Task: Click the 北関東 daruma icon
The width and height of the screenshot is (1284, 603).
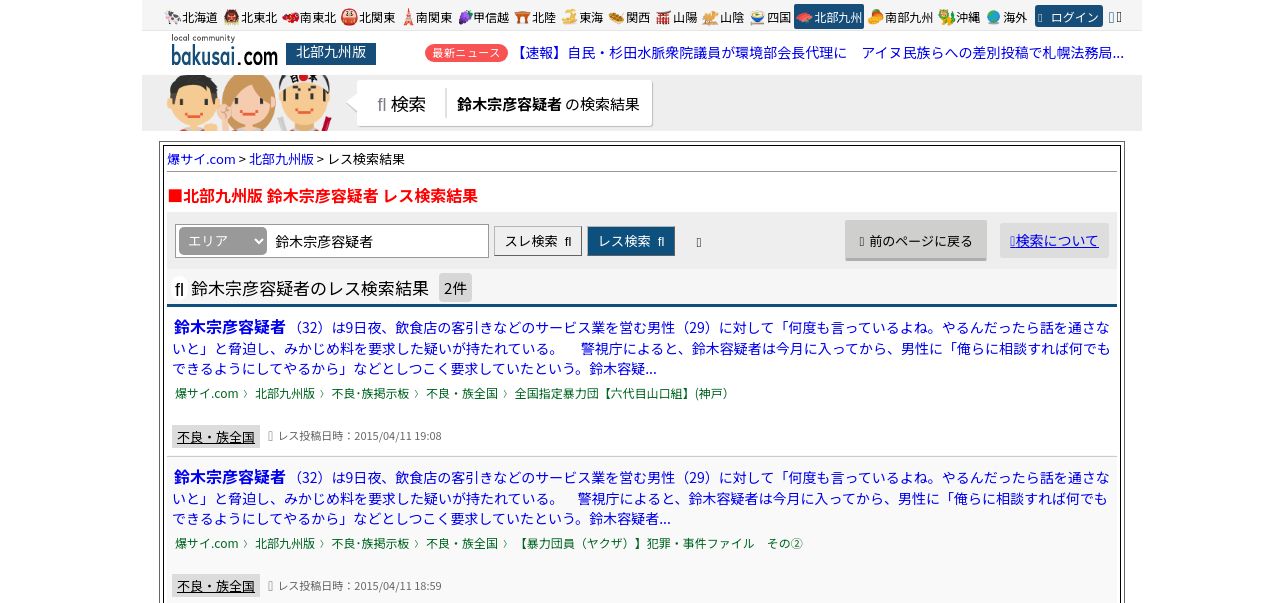Action: (x=349, y=17)
